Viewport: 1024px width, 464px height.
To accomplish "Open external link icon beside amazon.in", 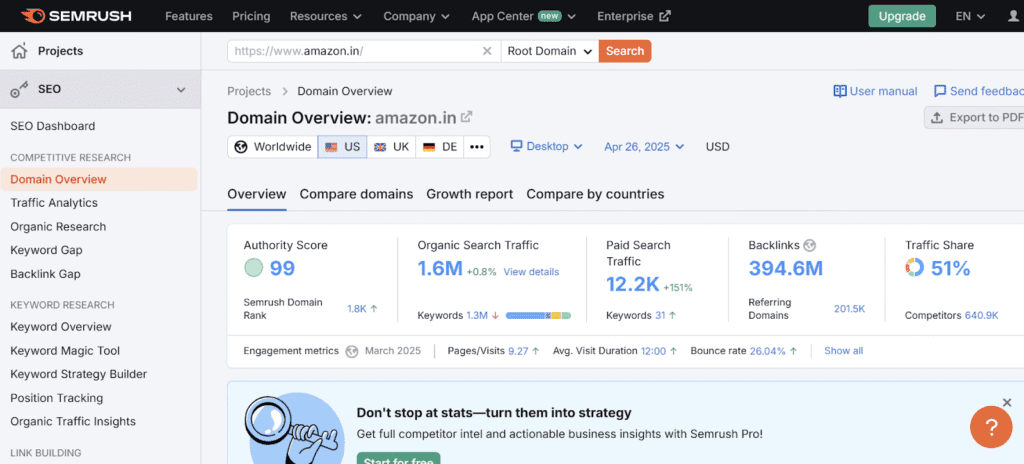I will click(466, 118).
